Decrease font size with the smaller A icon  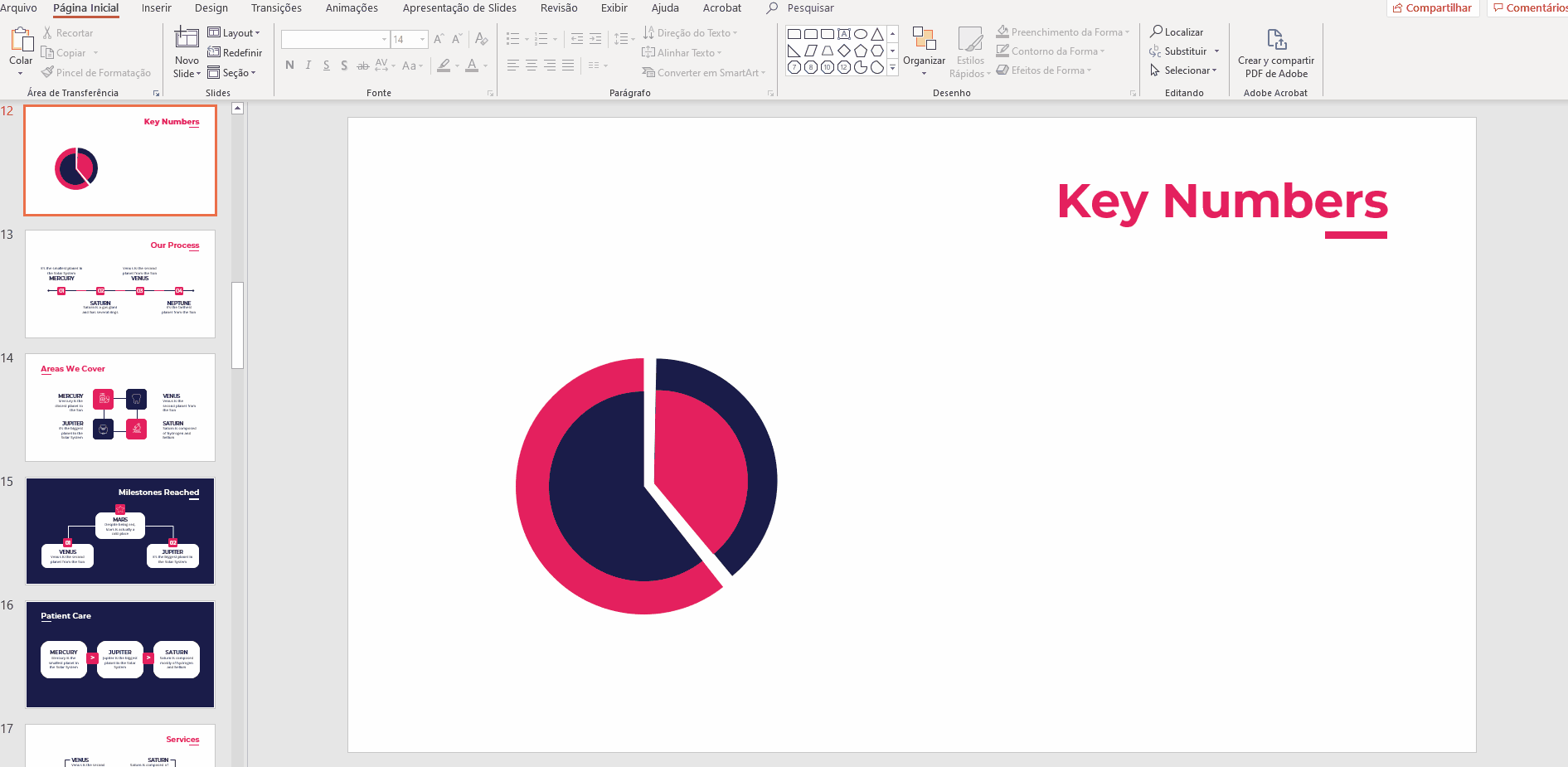(457, 39)
